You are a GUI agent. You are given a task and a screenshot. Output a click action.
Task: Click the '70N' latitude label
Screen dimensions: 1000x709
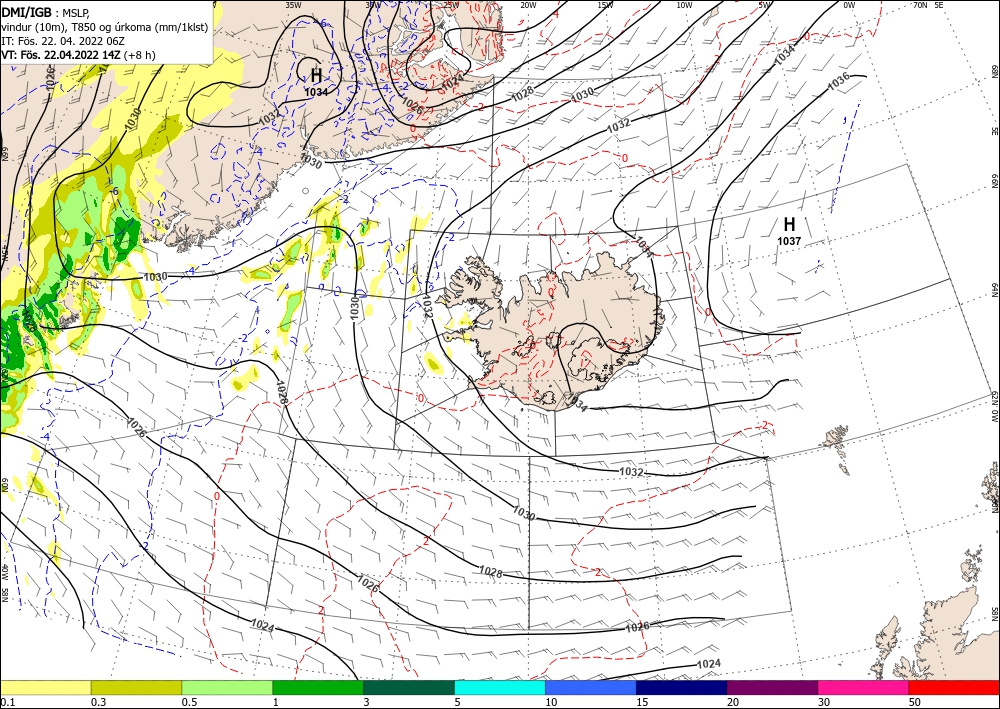tap(920, 5)
